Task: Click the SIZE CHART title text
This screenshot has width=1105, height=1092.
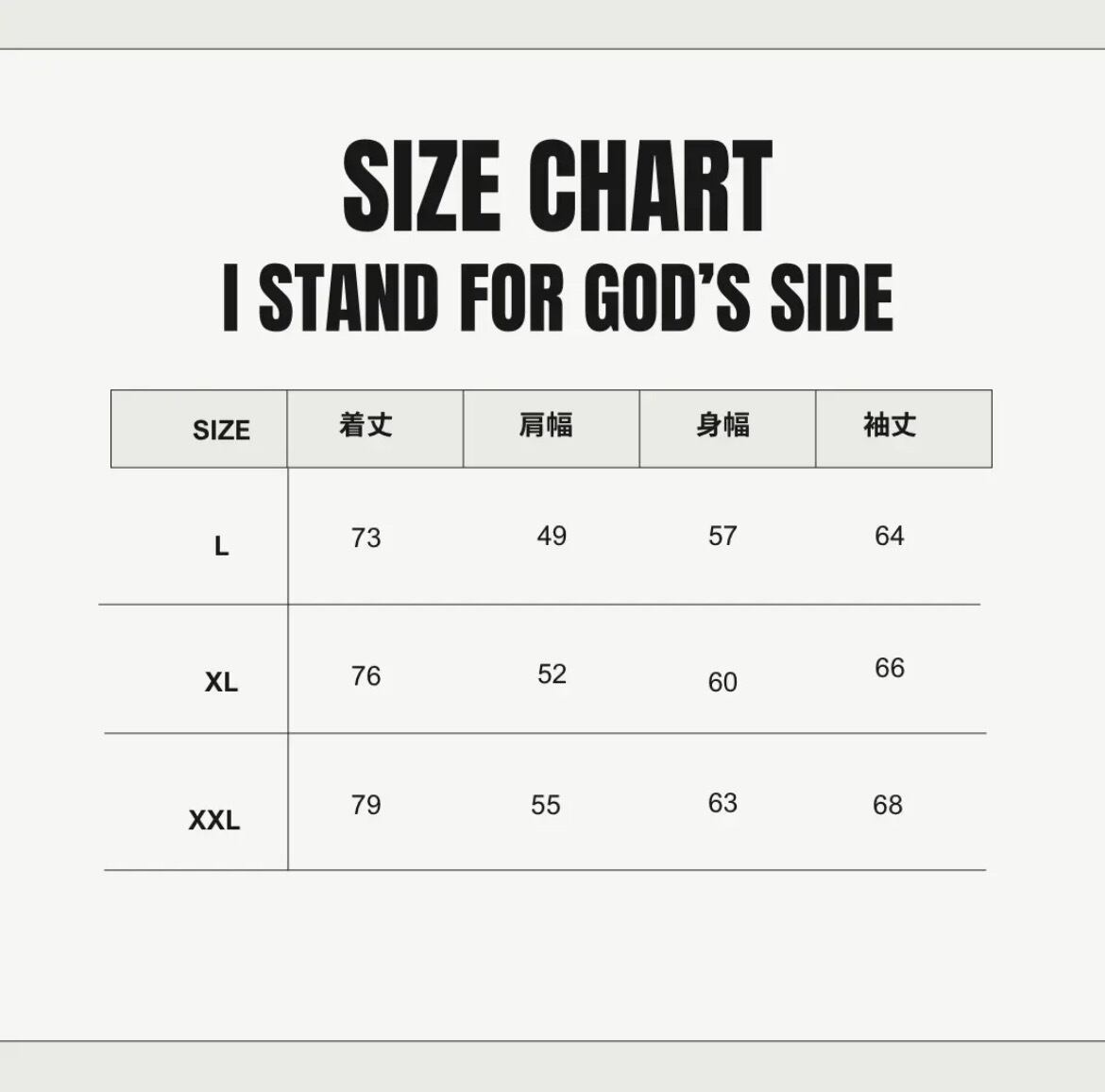Action: pyautogui.click(x=557, y=186)
